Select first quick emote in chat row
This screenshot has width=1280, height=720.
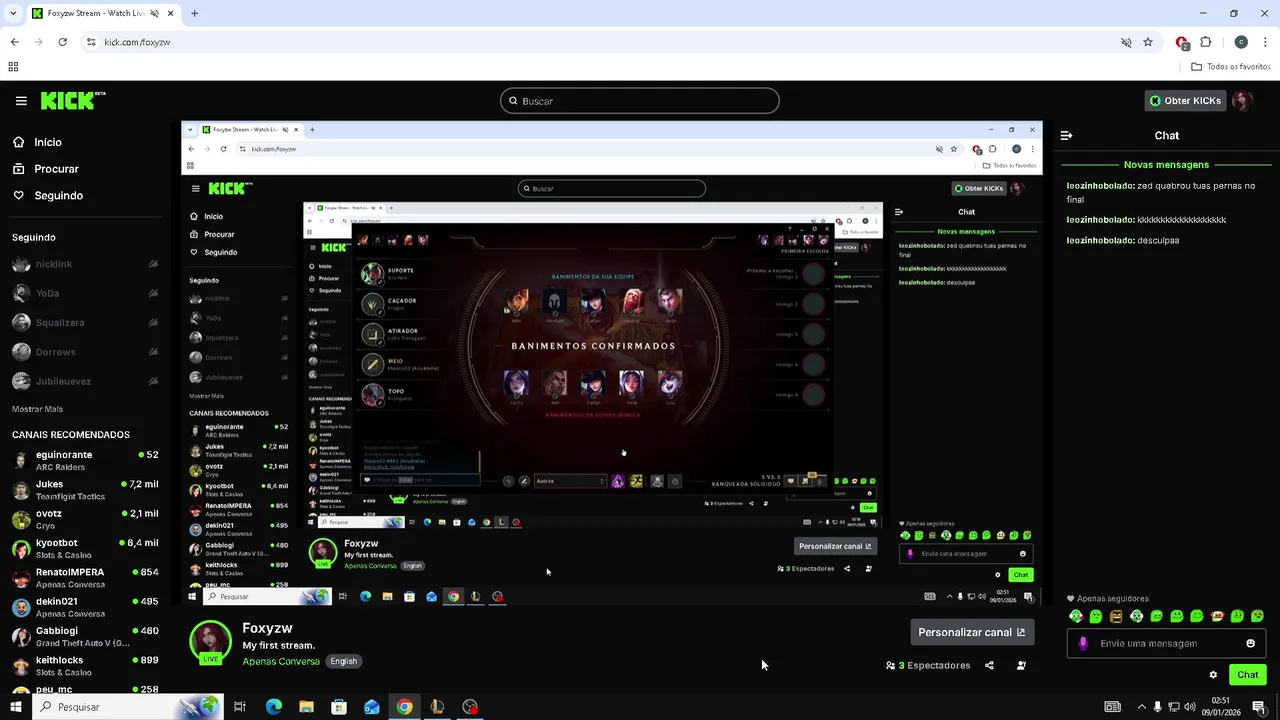pyautogui.click(x=1076, y=616)
